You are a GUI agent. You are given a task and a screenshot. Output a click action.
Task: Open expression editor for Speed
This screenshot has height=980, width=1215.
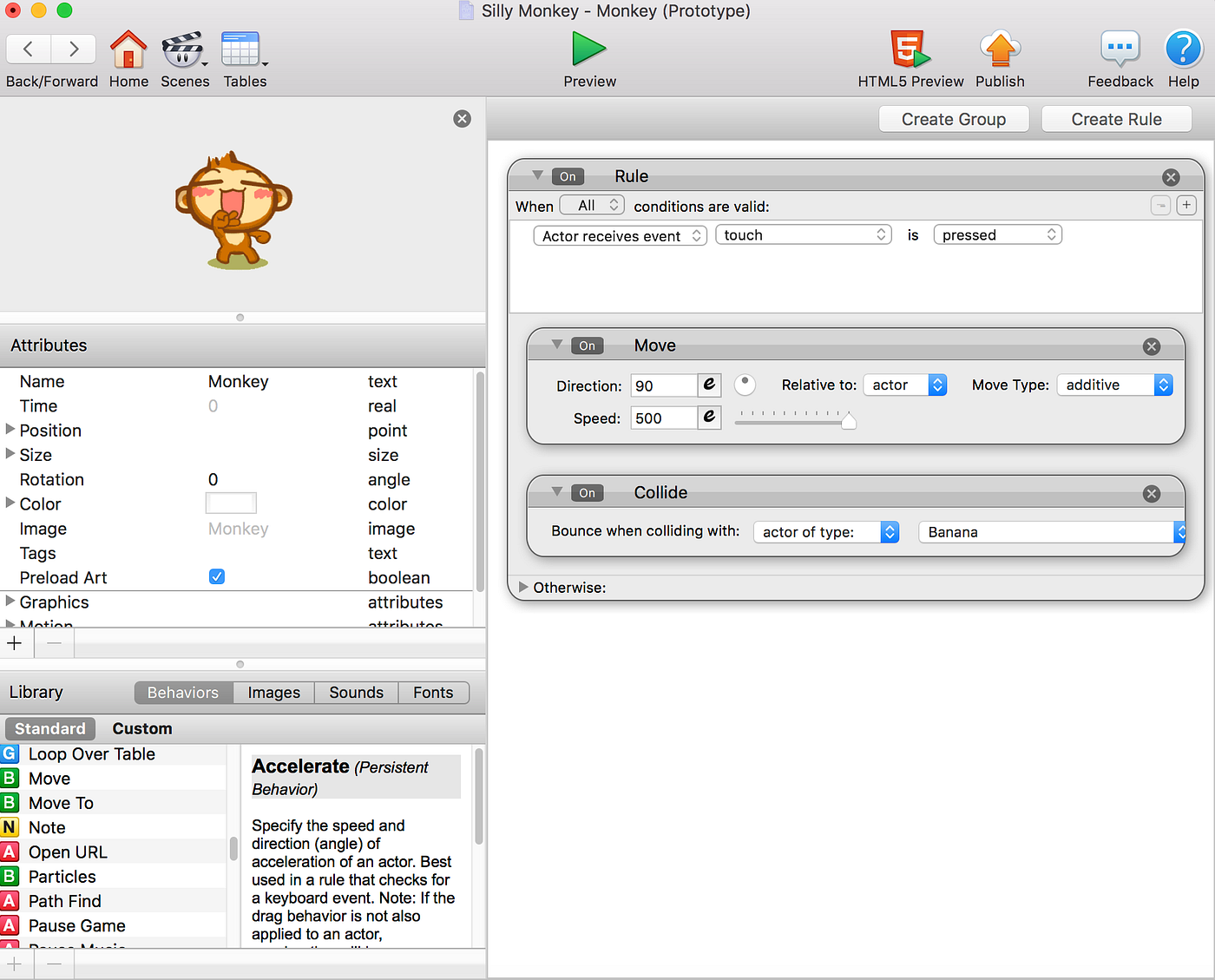pyautogui.click(x=709, y=418)
